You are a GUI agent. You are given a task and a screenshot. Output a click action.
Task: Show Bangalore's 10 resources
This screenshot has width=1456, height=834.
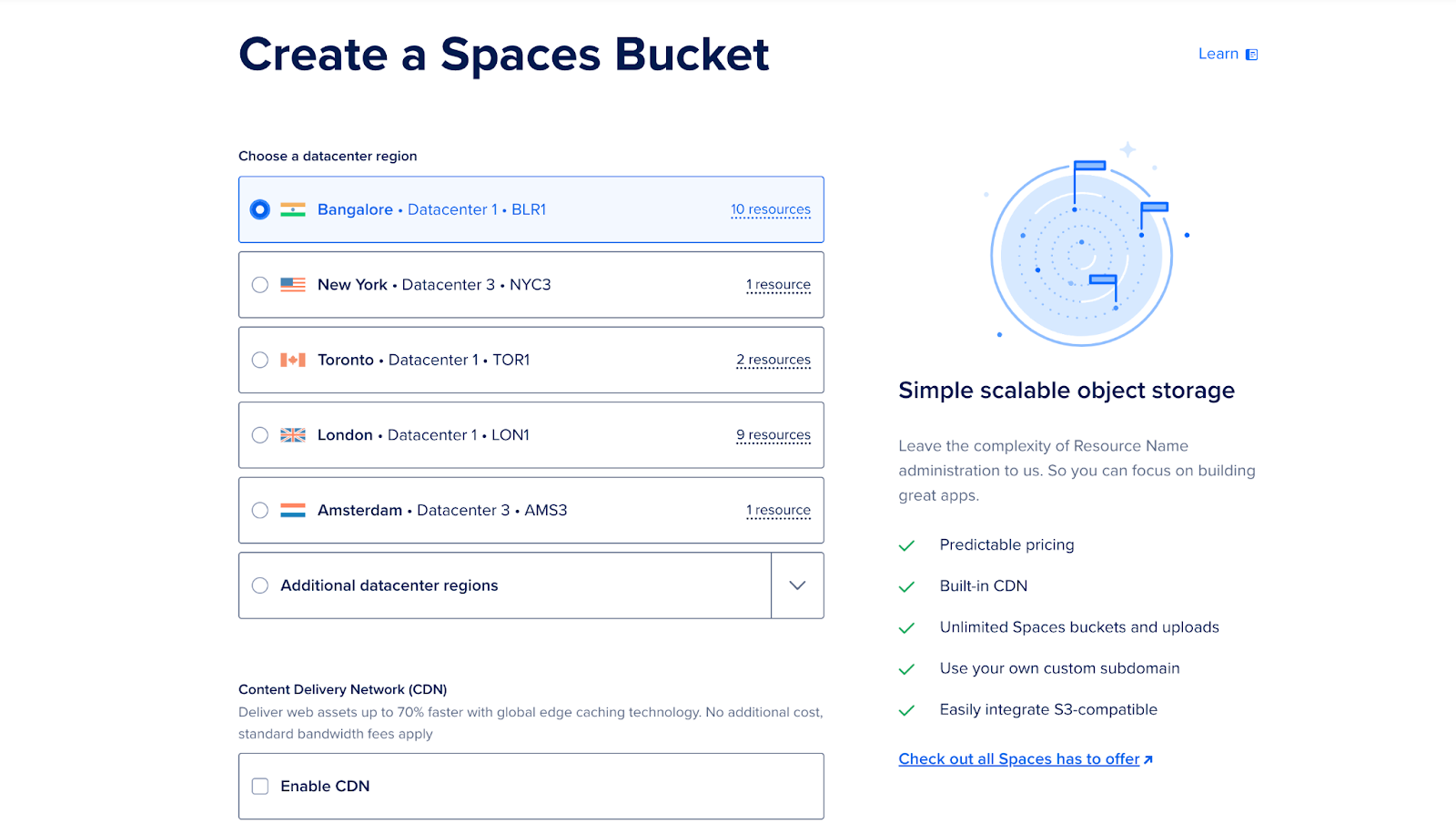pyautogui.click(x=770, y=209)
